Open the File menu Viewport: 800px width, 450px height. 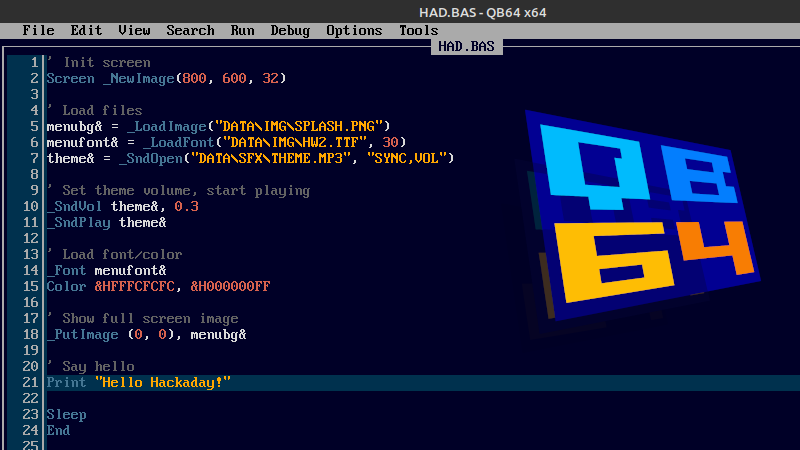pyautogui.click(x=38, y=30)
